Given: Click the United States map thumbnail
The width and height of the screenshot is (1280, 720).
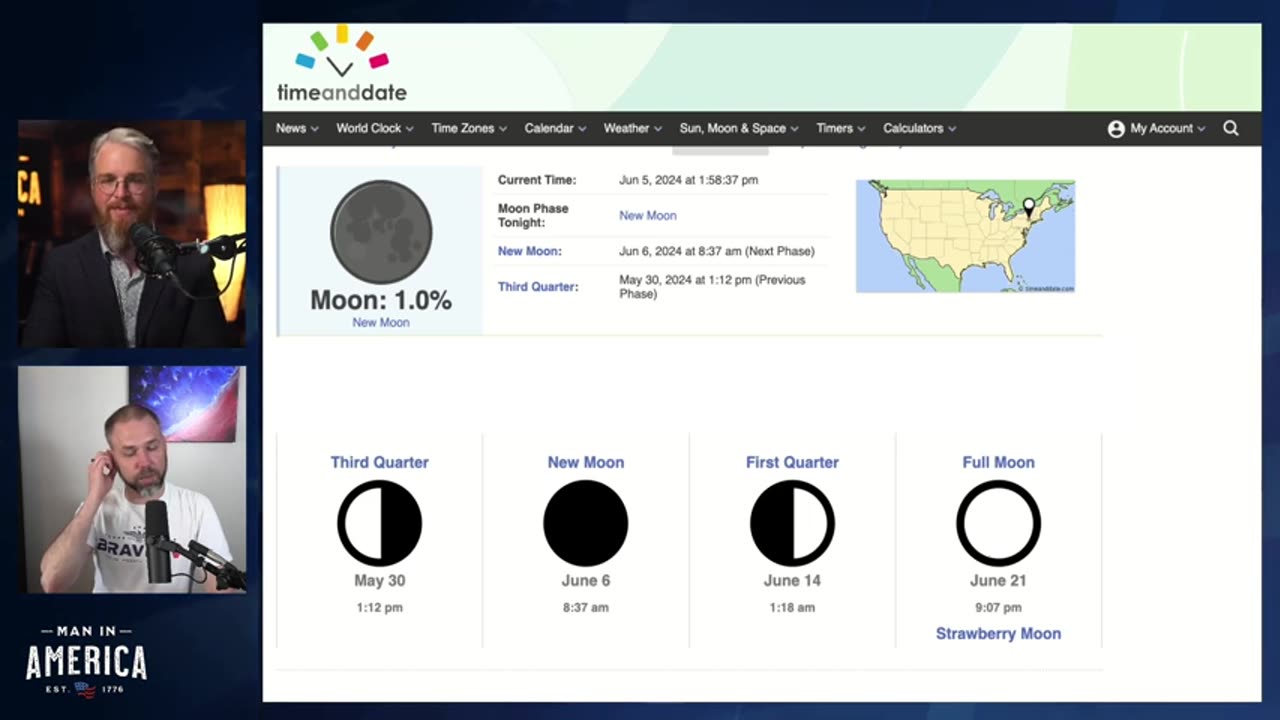Looking at the screenshot, I should click(965, 236).
